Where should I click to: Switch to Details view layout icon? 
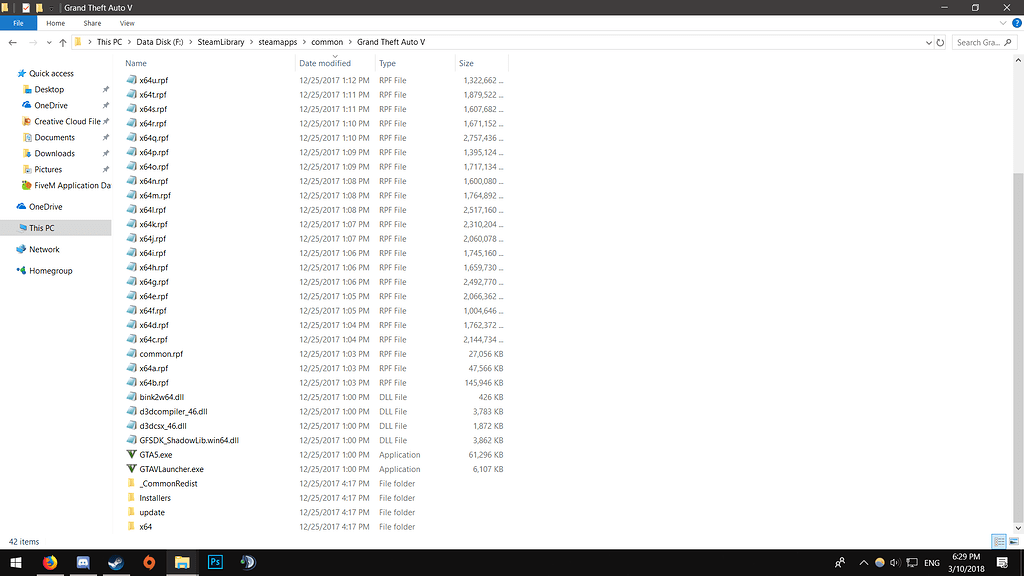point(999,541)
